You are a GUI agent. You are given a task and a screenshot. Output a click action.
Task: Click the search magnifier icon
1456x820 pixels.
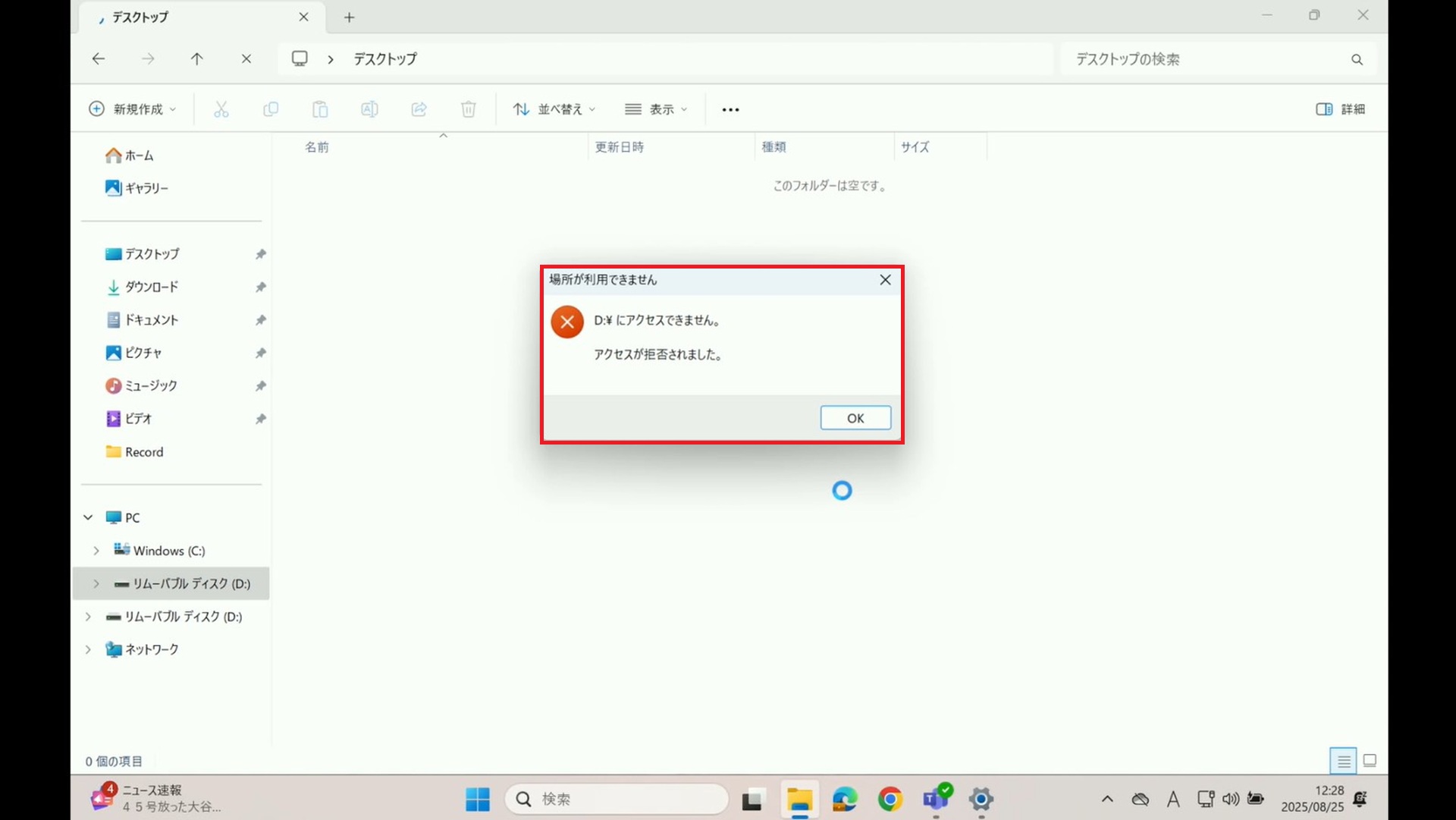pos(1357,59)
